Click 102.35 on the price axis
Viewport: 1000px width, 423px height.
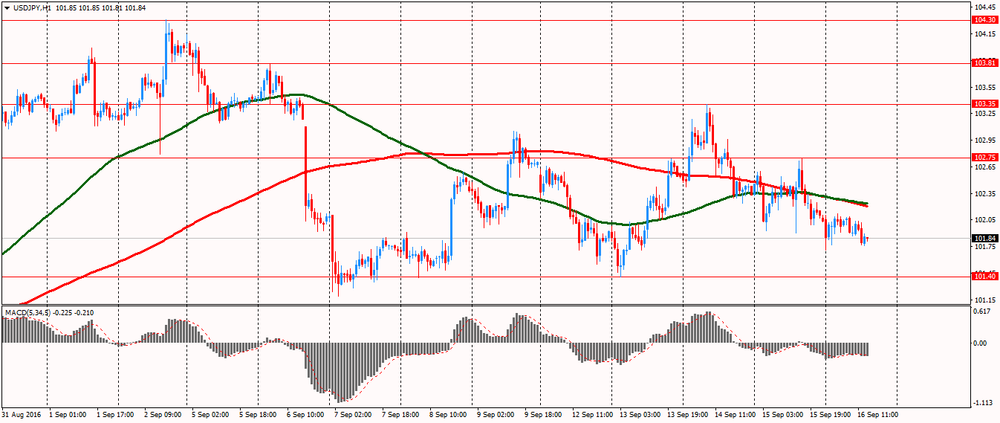(x=986, y=193)
